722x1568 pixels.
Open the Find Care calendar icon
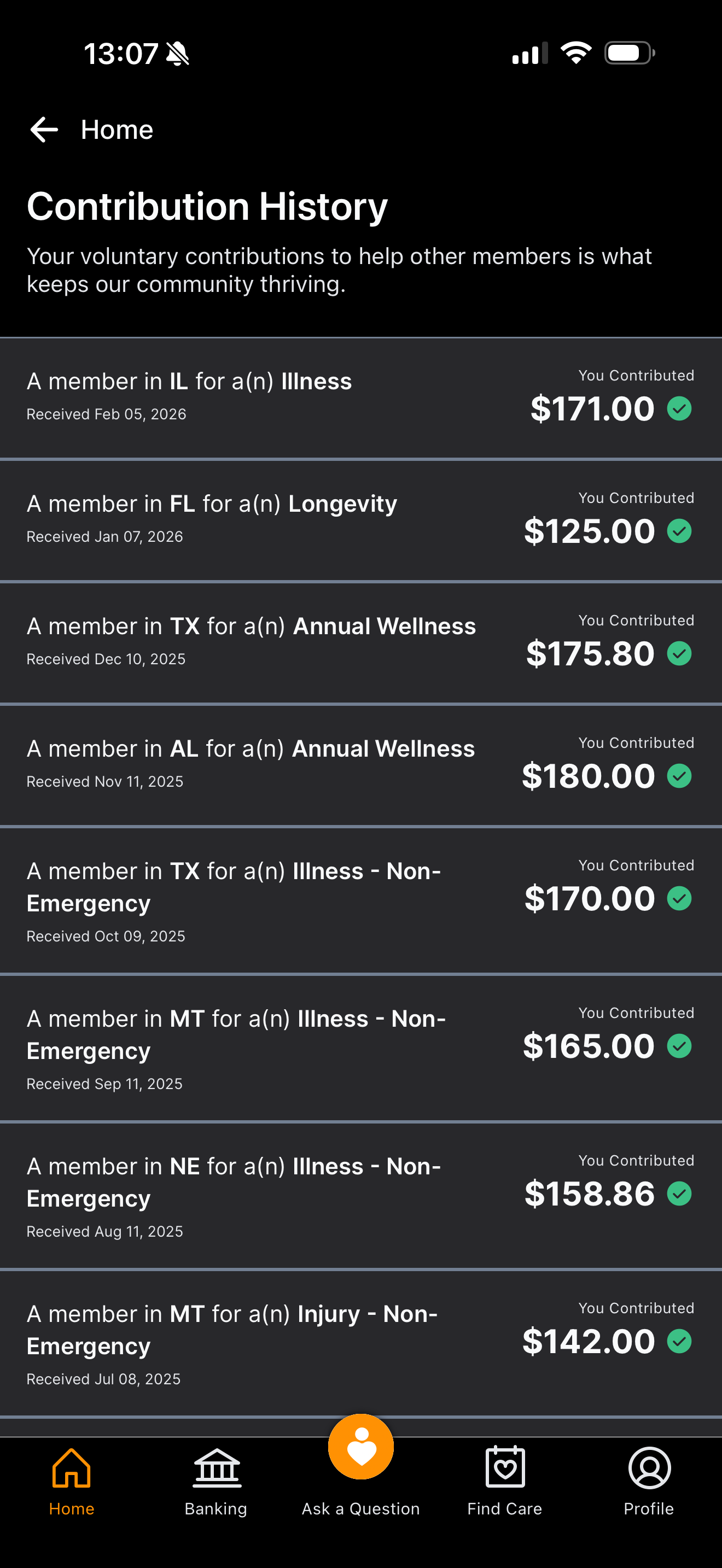pyautogui.click(x=505, y=1467)
